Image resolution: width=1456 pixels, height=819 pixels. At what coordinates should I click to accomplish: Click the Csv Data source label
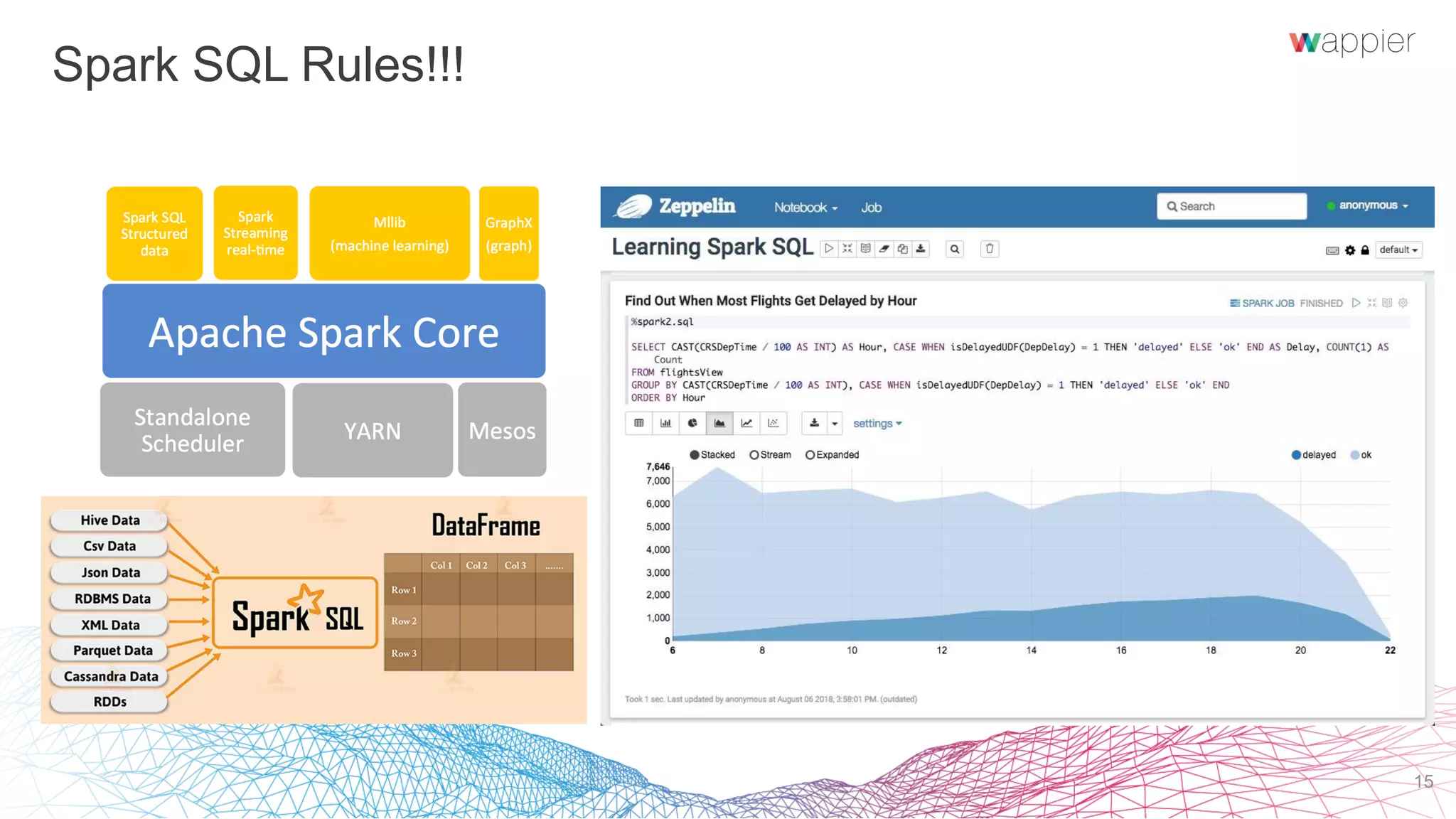(x=109, y=546)
